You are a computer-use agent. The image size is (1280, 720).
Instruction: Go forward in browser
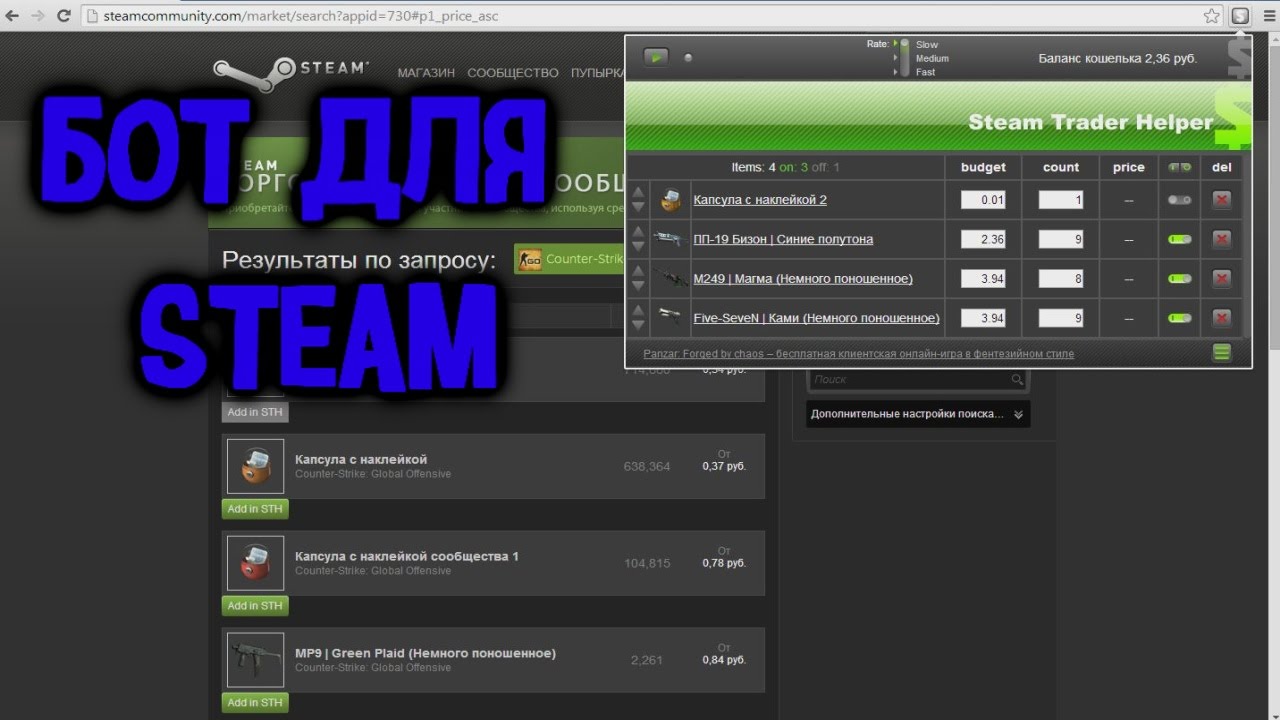[37, 16]
